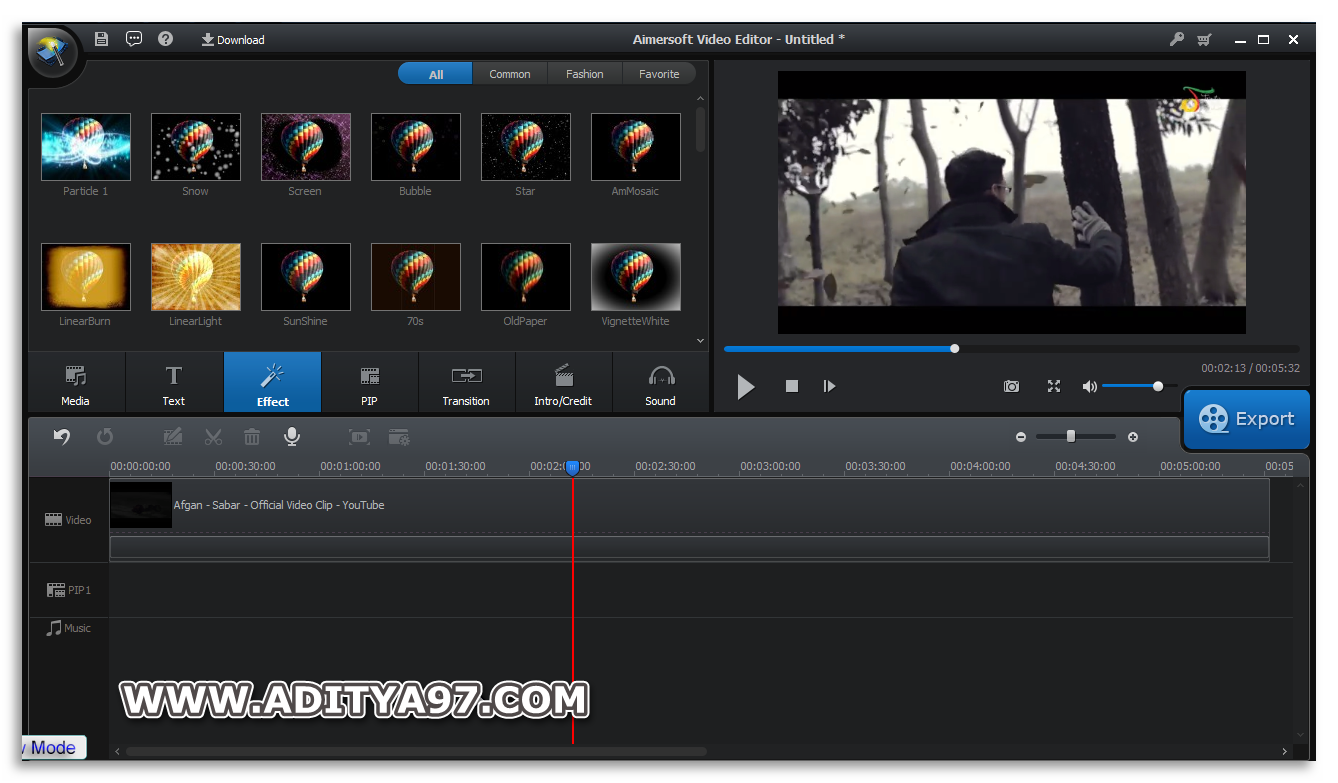Zoom out the timeline with minus
Image resolution: width=1338 pixels, height=783 pixels.
click(x=1021, y=437)
